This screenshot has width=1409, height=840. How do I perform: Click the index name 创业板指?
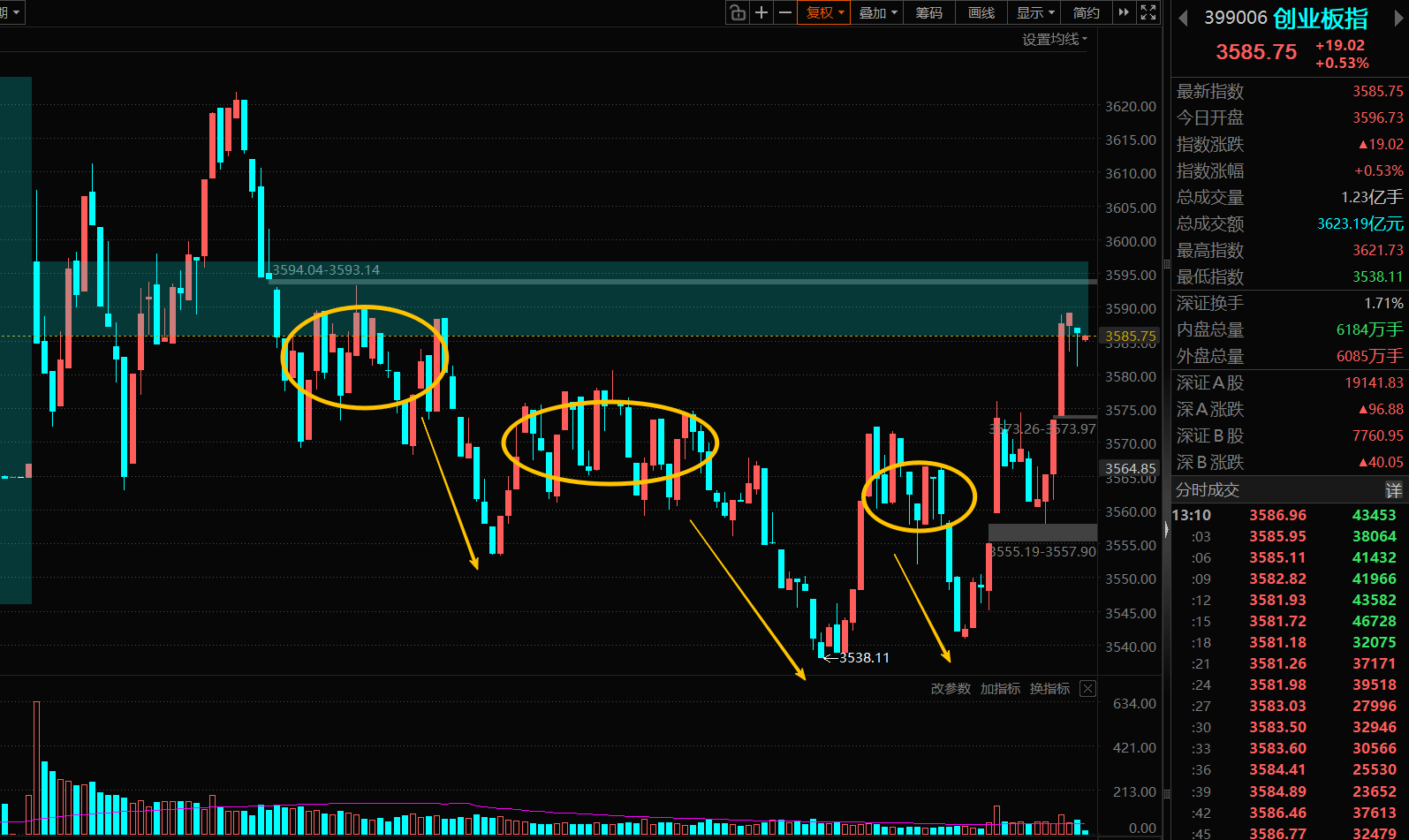pos(1321,19)
